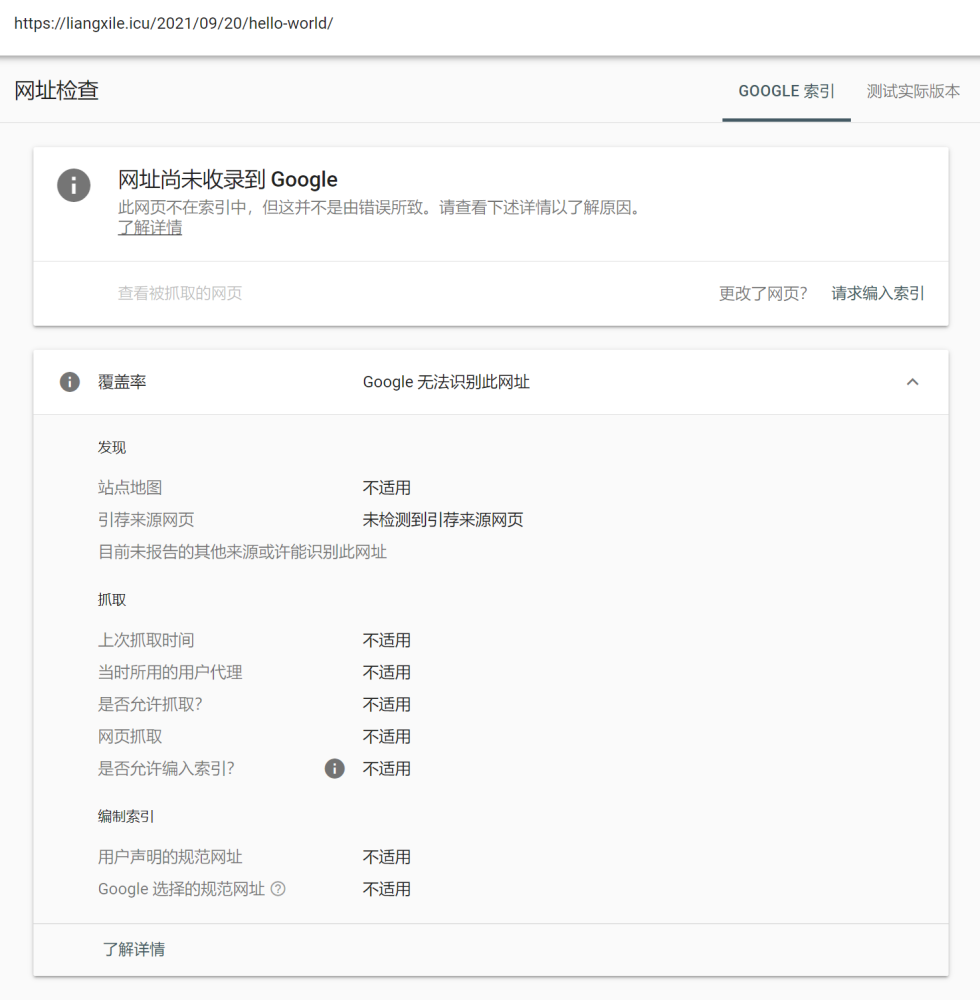Click the 是否允许编入索引? label

click(166, 768)
